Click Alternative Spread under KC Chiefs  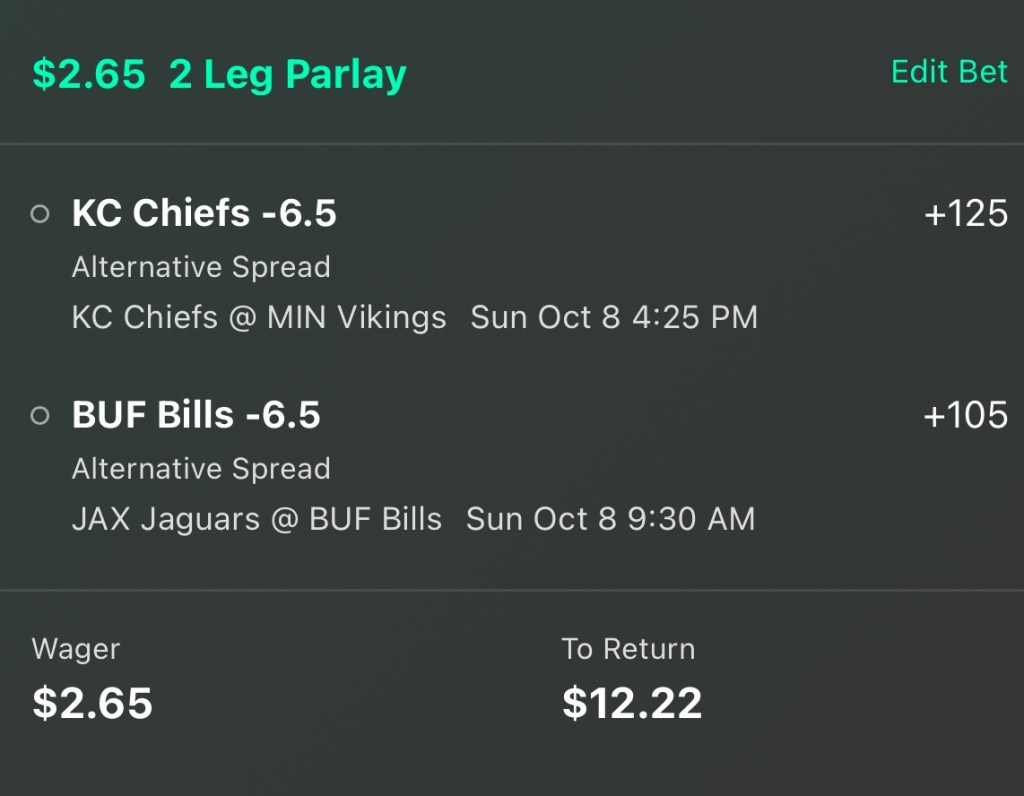click(201, 267)
